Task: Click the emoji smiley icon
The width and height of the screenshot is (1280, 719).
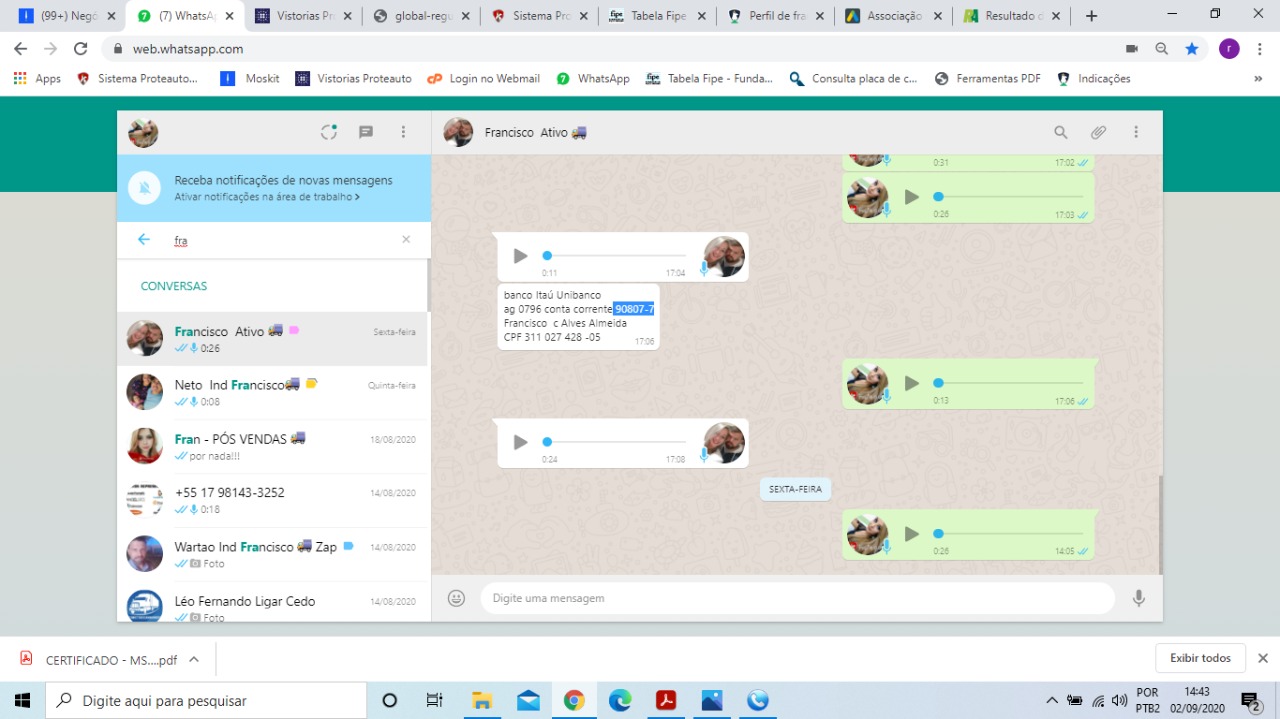Action: (x=456, y=598)
